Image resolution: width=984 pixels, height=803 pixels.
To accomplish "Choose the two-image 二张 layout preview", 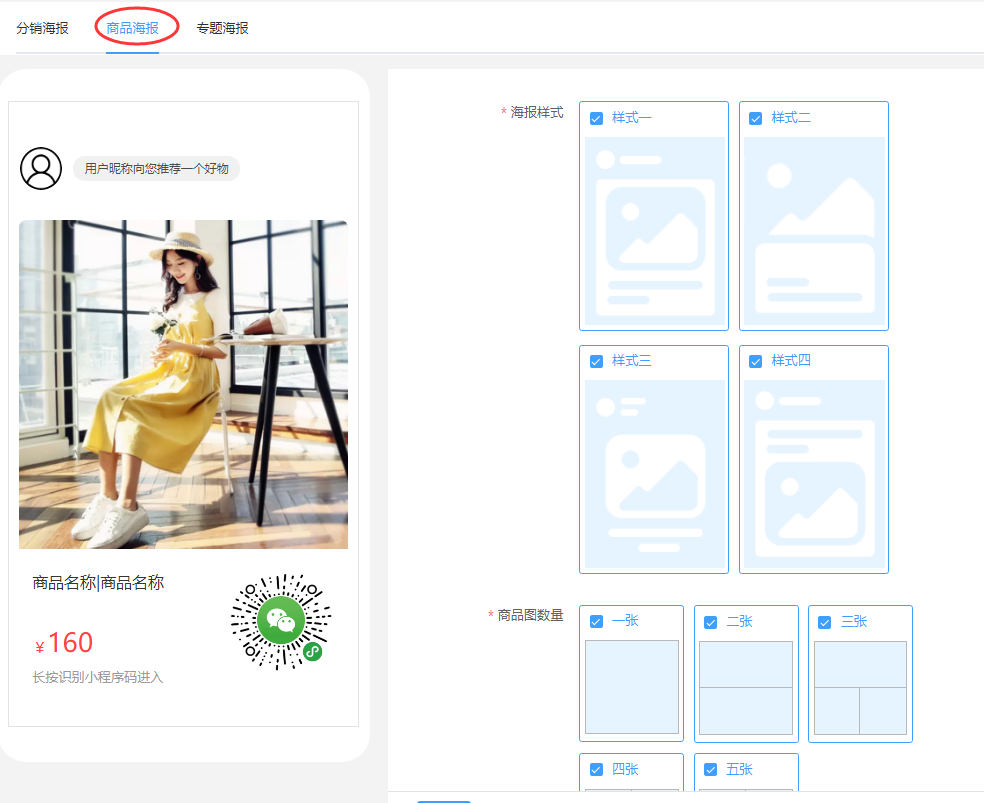I will 746,688.
